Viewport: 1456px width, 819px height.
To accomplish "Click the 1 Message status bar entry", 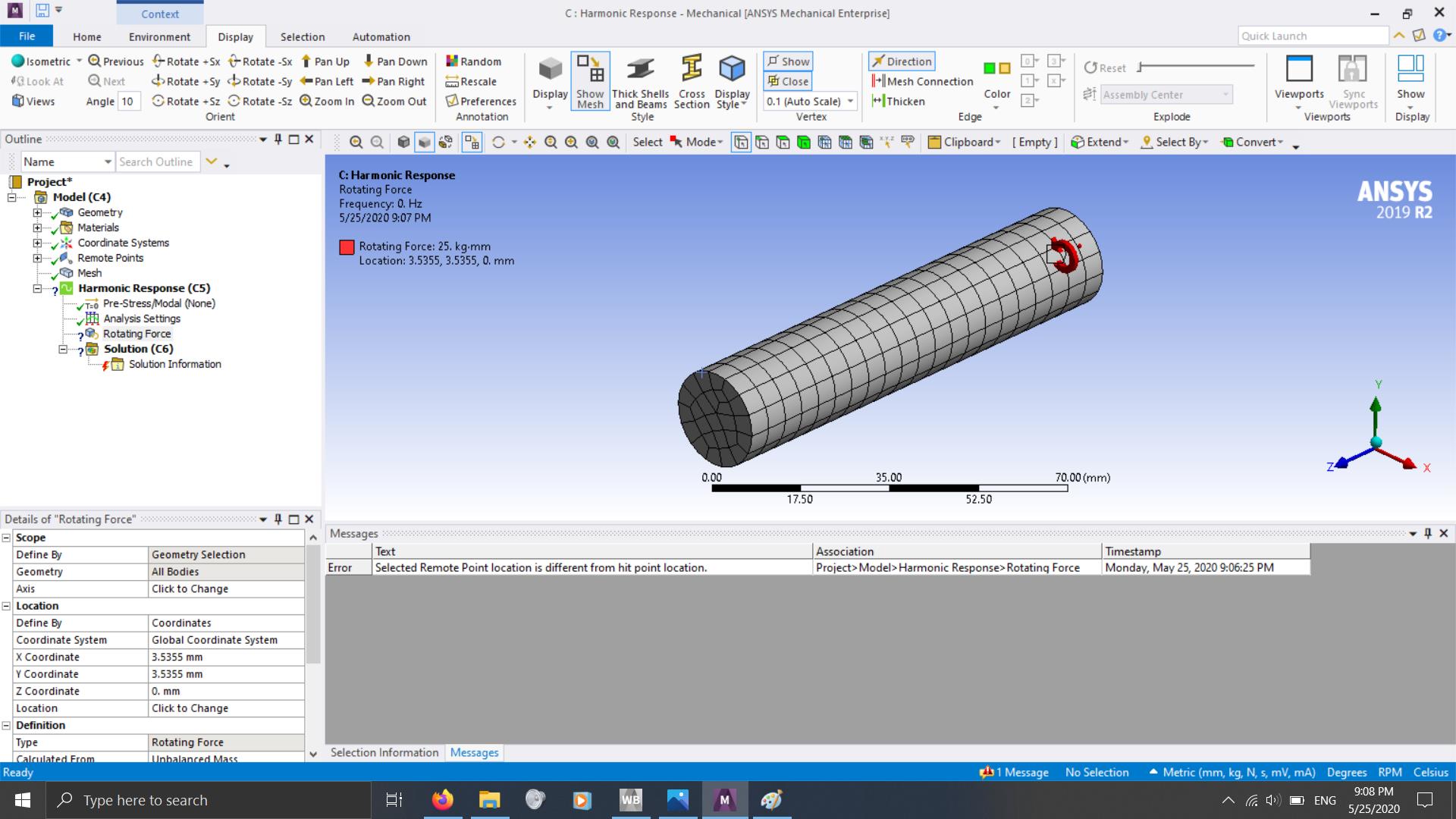I will (1014, 772).
